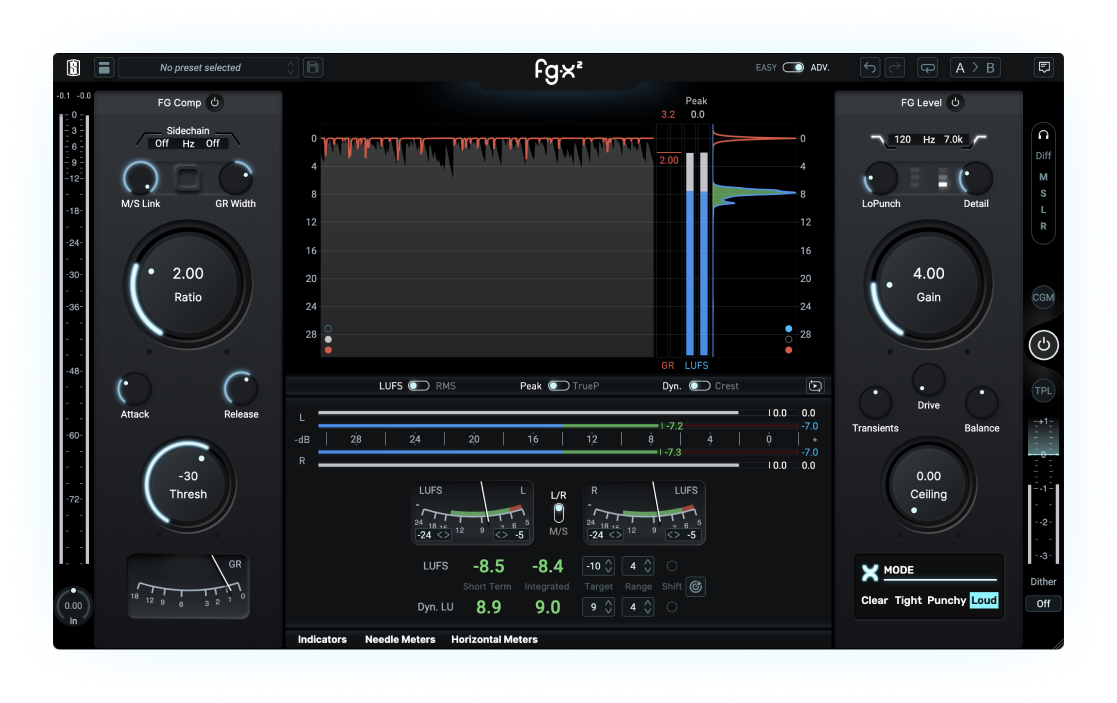Viewport: 1117px width, 703px height.
Task: Select the Punchy mode
Action: coord(946,600)
